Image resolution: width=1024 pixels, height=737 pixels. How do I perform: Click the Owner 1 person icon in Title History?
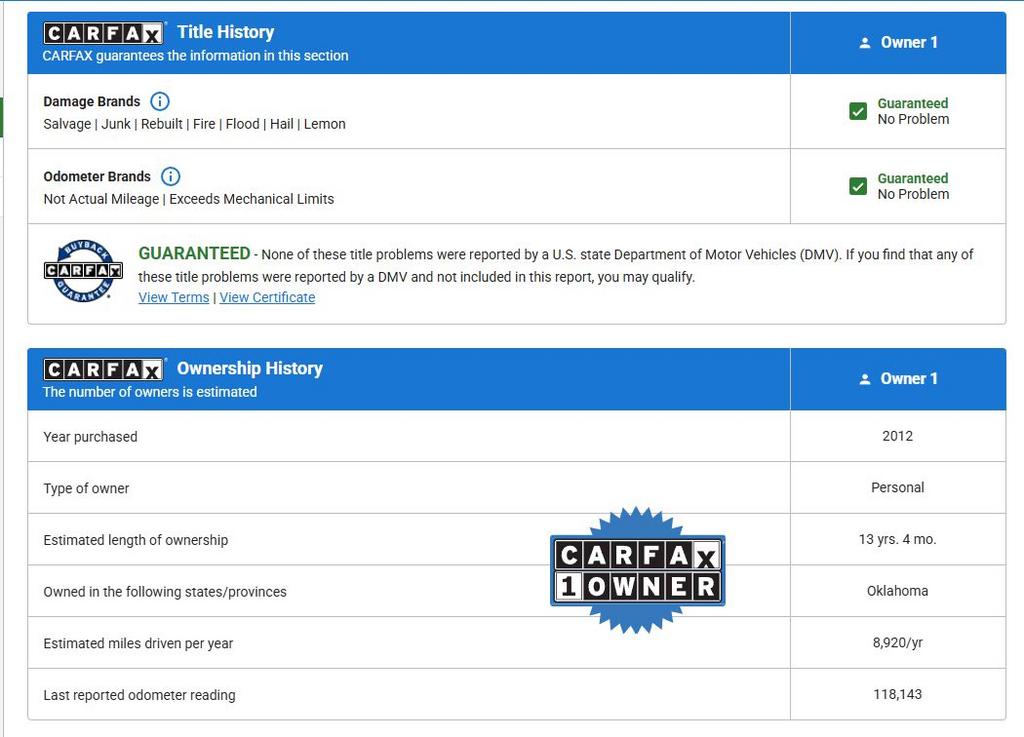pyautogui.click(x=865, y=43)
